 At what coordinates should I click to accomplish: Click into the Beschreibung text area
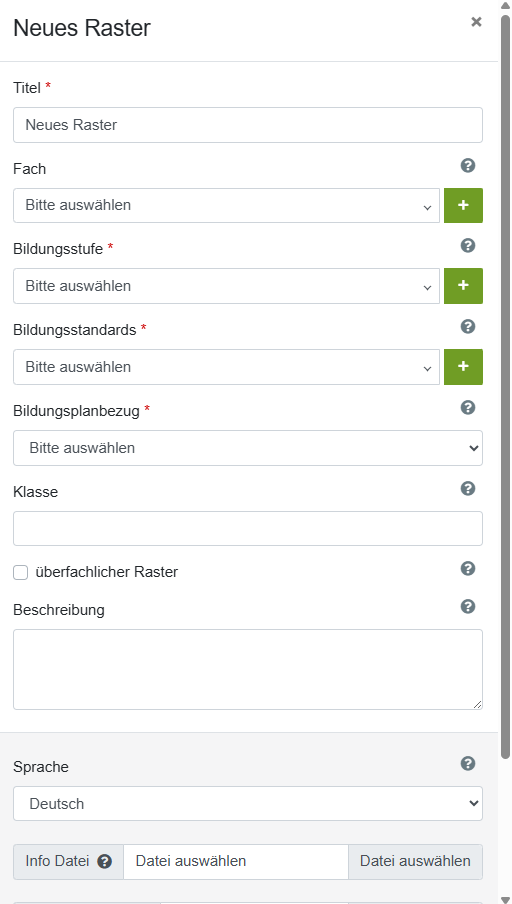click(248, 669)
